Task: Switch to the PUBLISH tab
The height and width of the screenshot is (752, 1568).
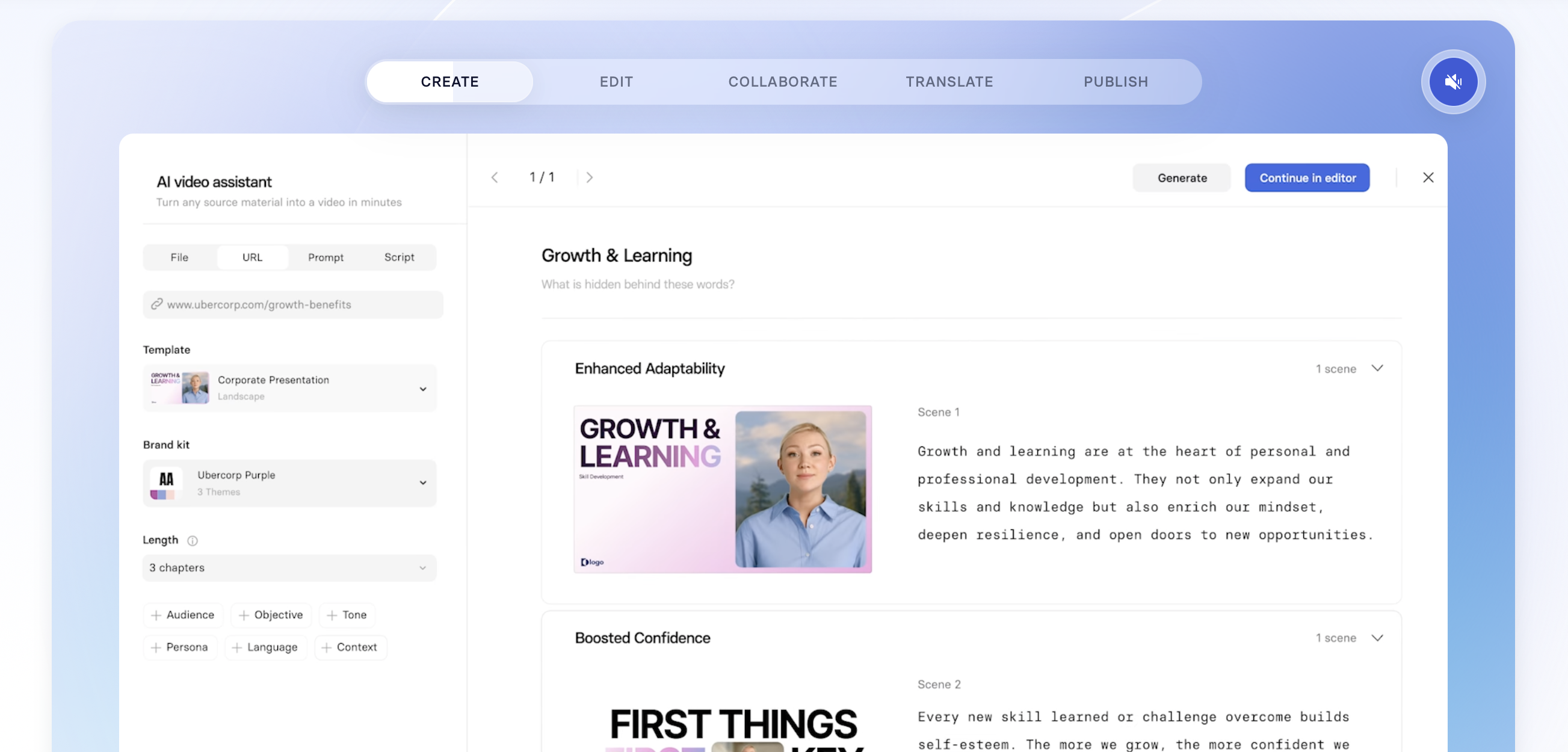Action: [x=1116, y=82]
